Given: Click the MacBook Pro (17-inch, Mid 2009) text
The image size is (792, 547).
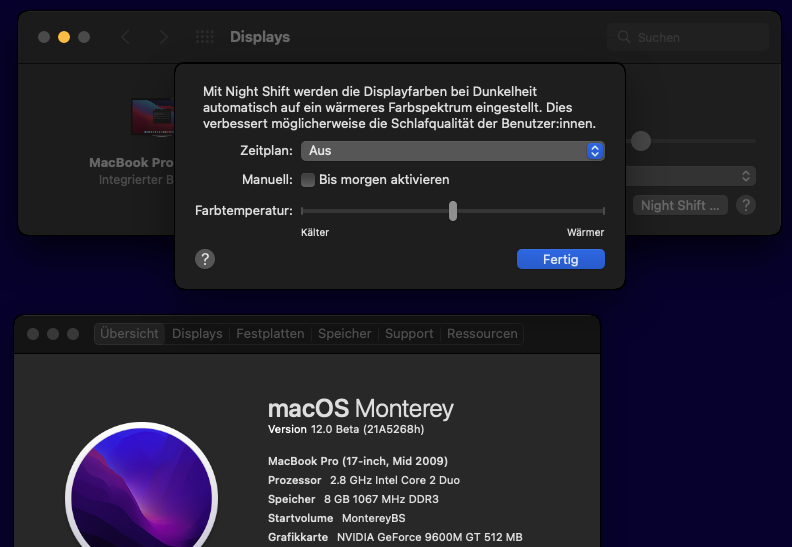Looking at the screenshot, I should click(358, 461).
